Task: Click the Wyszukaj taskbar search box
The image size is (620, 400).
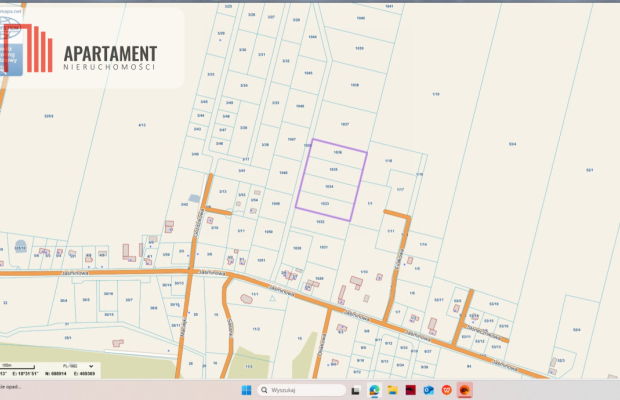Action: (x=292, y=388)
